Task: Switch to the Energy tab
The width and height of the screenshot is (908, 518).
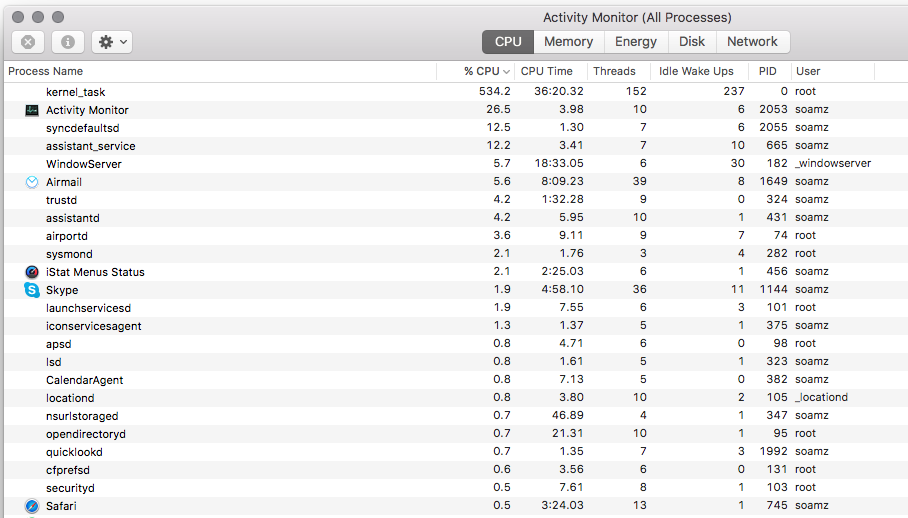Action: pos(636,42)
